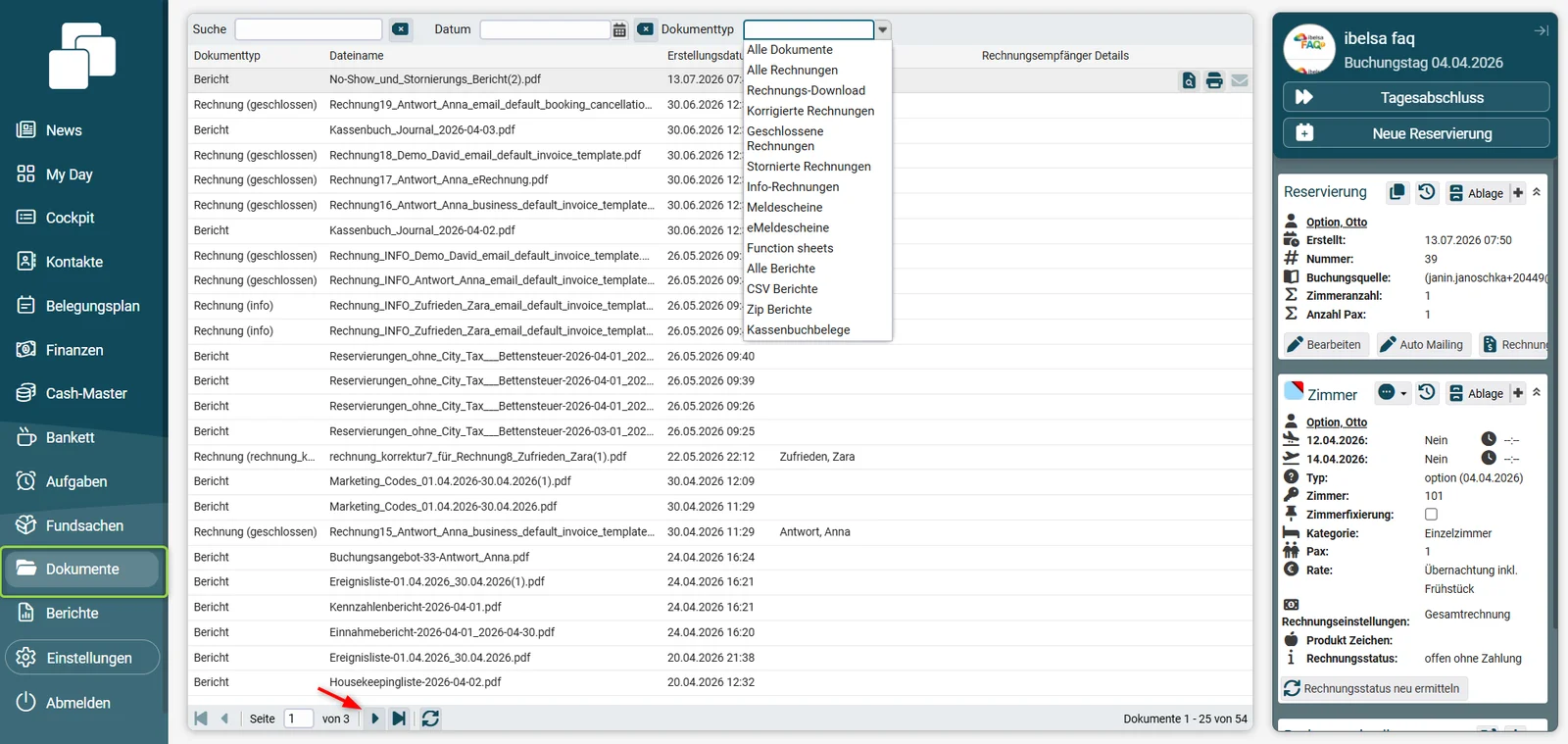Choose Stornierte Rechnungen document type
Screen dimensions: 1568x744
[808, 167]
